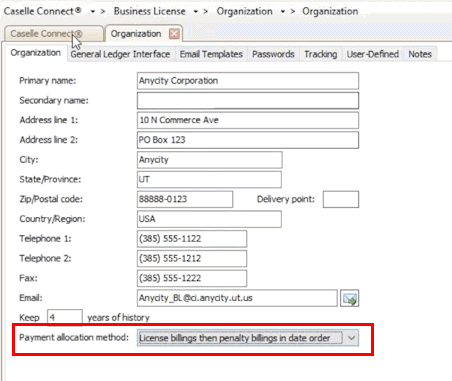This screenshot has height=381, width=452.
Task: Open the Tracking tab
Action: (x=320, y=54)
